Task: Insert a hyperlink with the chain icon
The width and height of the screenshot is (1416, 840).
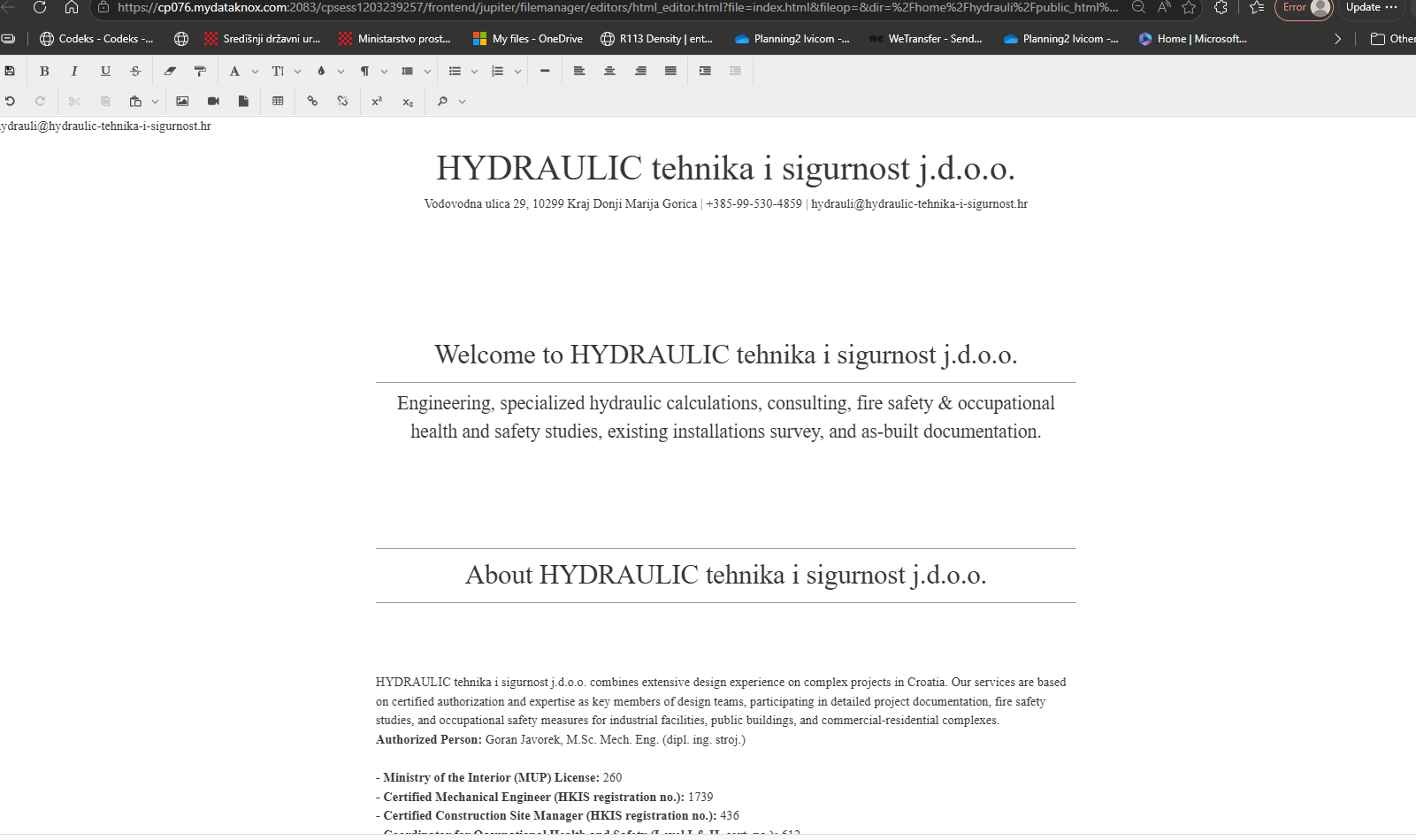Action: [x=312, y=101]
